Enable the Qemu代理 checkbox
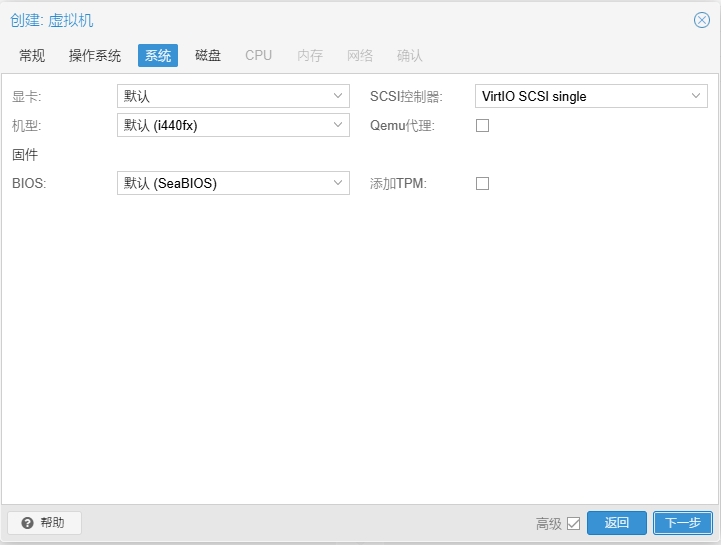721x545 pixels. point(482,125)
